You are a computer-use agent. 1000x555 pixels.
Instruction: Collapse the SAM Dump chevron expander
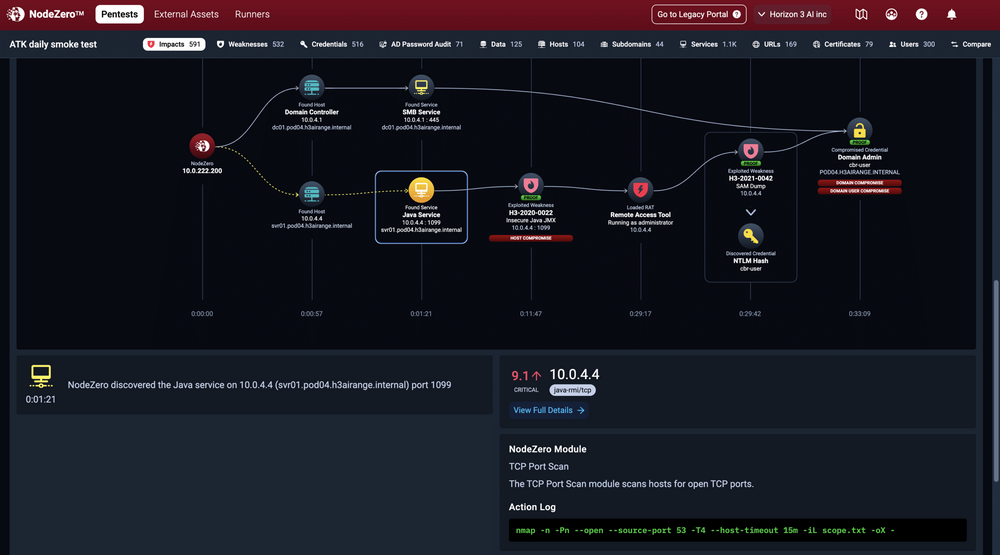(751, 212)
